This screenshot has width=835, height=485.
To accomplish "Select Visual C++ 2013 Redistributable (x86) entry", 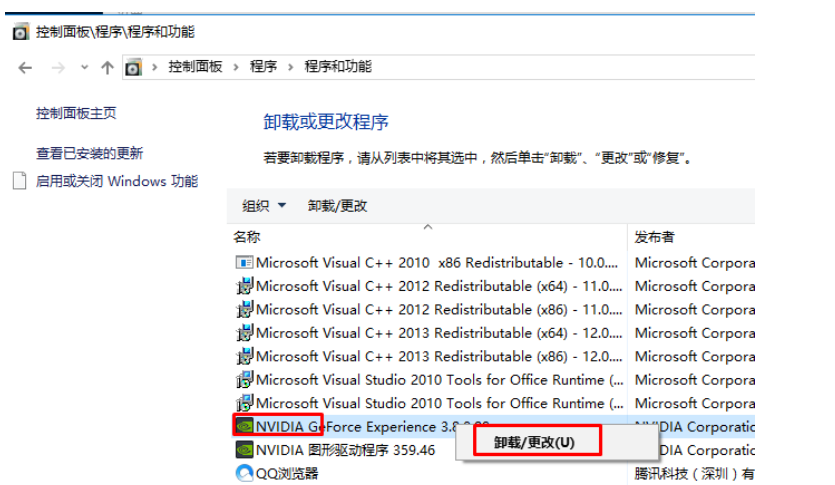I will tap(439, 357).
